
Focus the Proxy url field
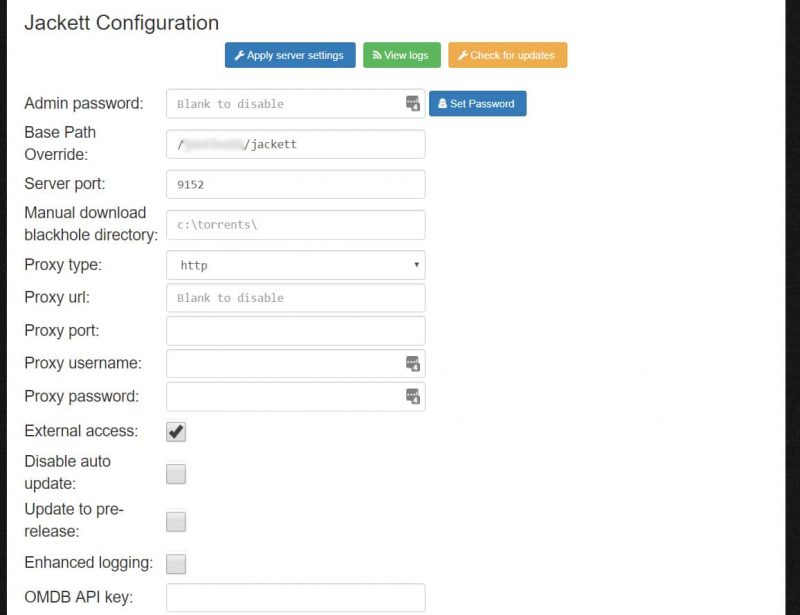(x=295, y=298)
